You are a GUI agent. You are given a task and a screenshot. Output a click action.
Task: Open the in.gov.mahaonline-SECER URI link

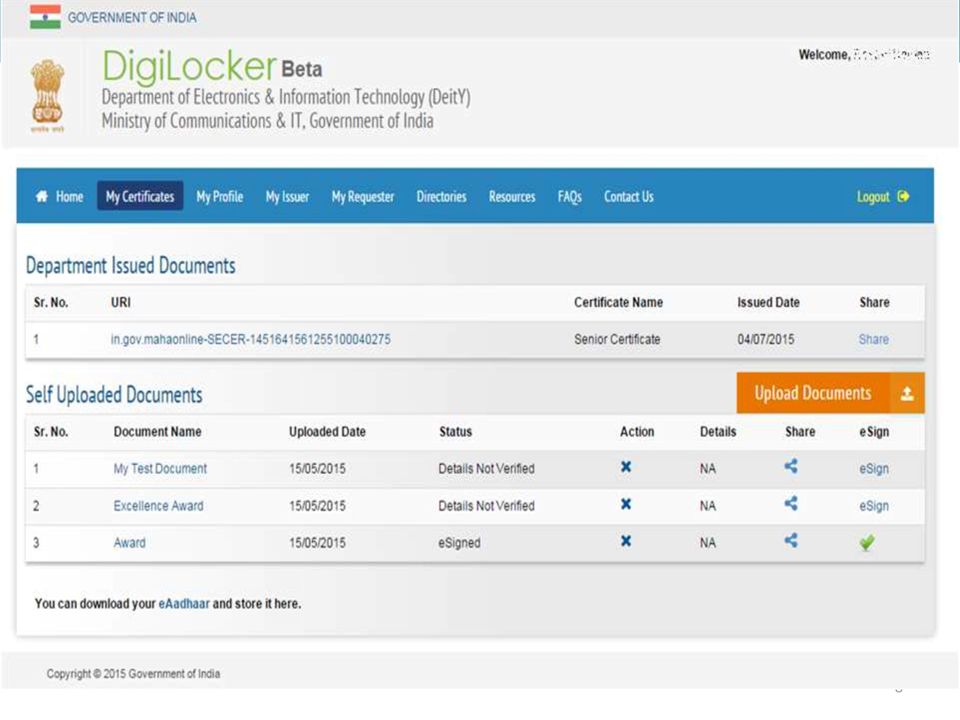click(x=250, y=339)
